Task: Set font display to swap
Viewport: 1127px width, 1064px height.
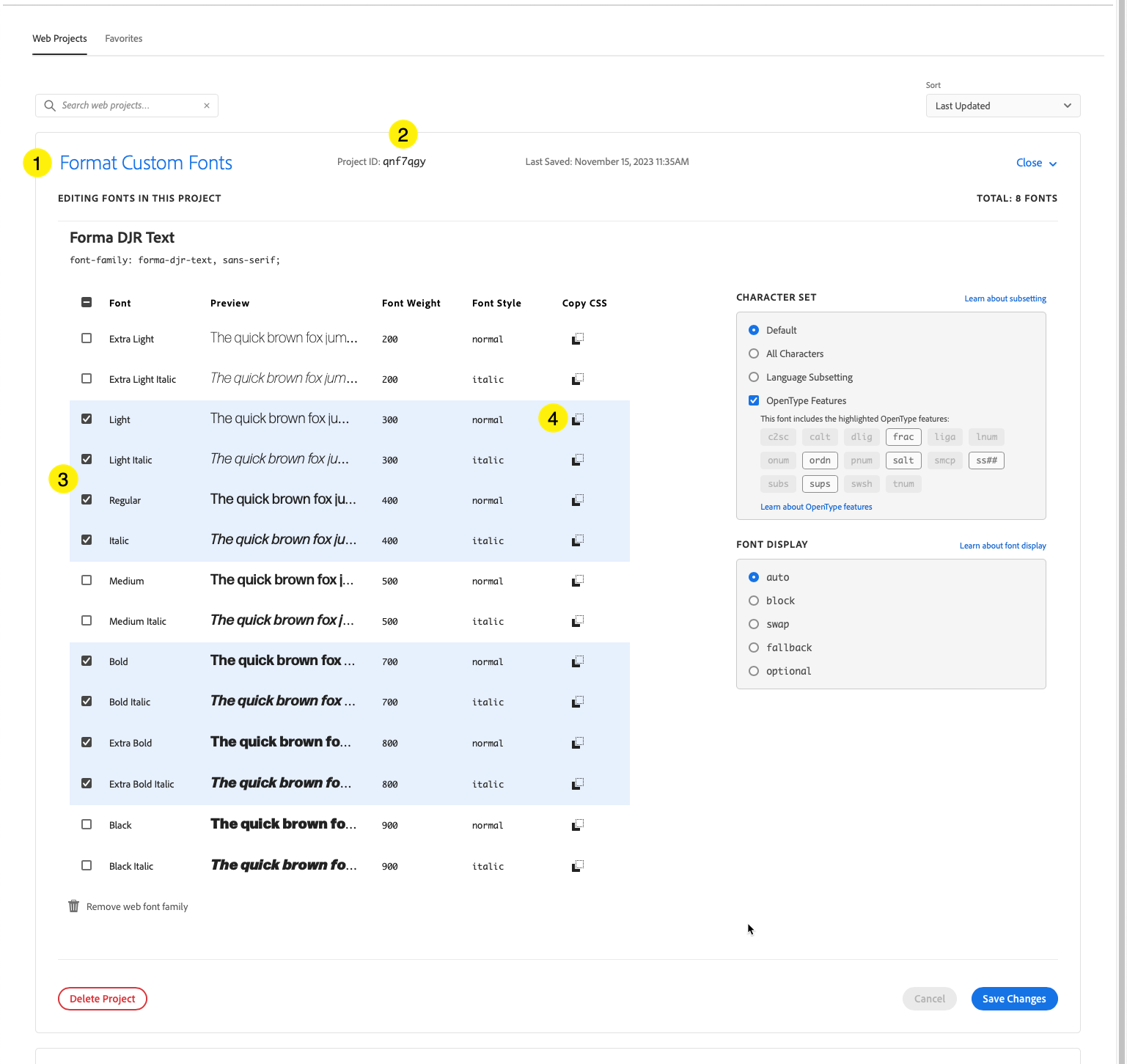Action: [754, 624]
